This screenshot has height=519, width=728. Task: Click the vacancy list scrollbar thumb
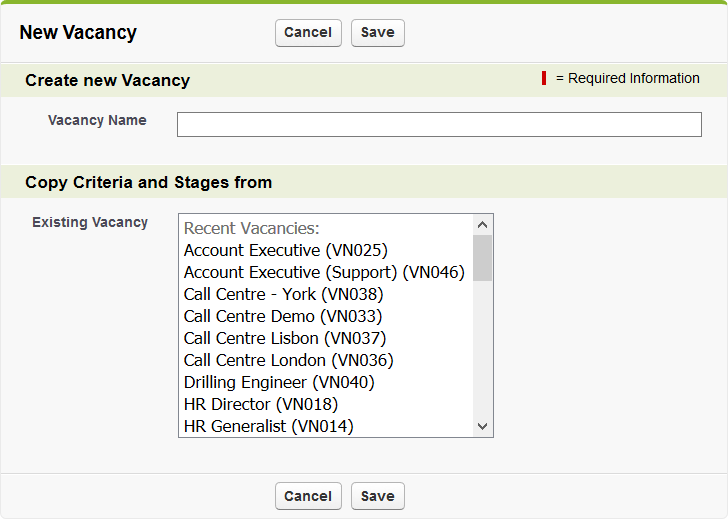[x=483, y=258]
